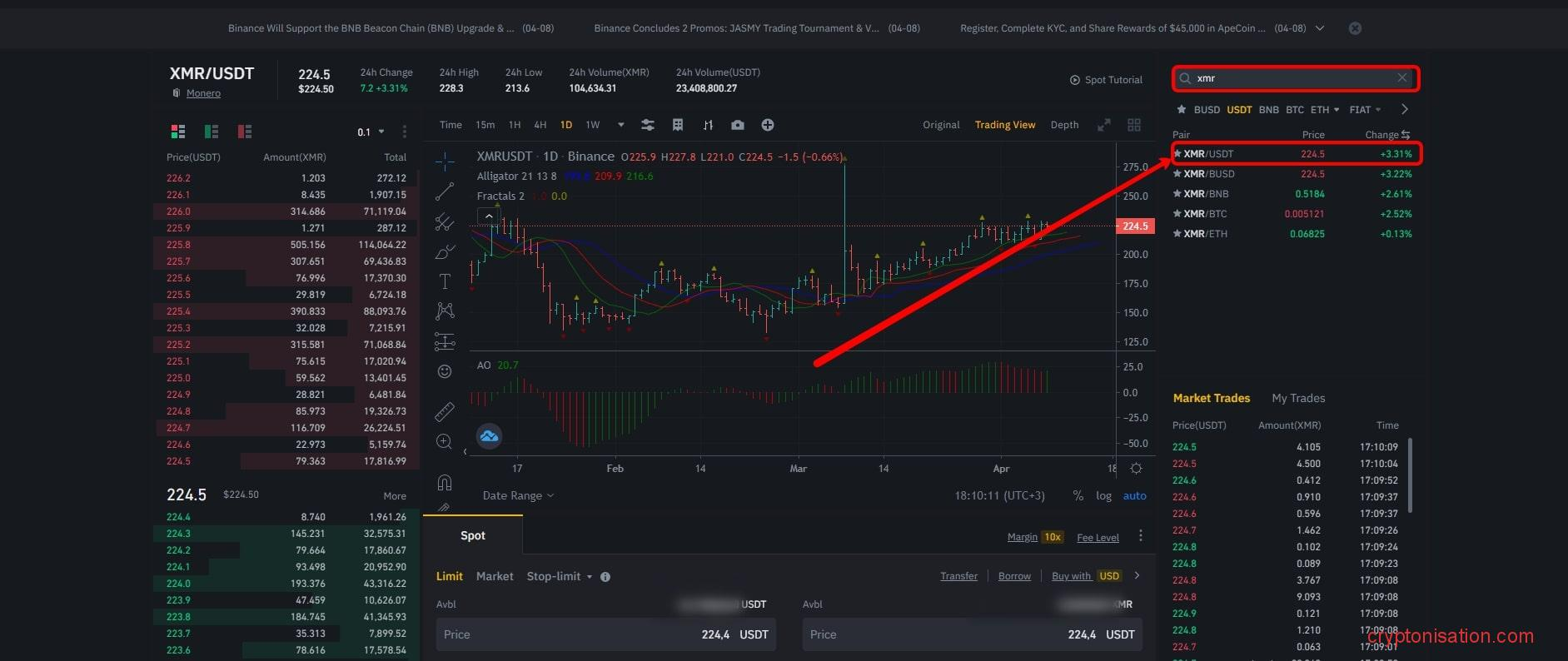1568x661 pixels.
Task: Activate the zoom in tool
Action: coord(445,442)
